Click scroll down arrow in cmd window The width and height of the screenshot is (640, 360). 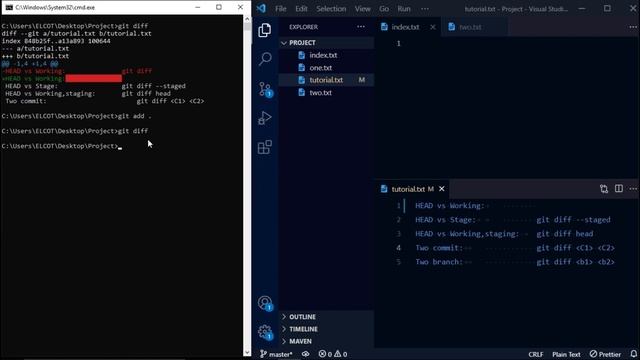[247, 353]
